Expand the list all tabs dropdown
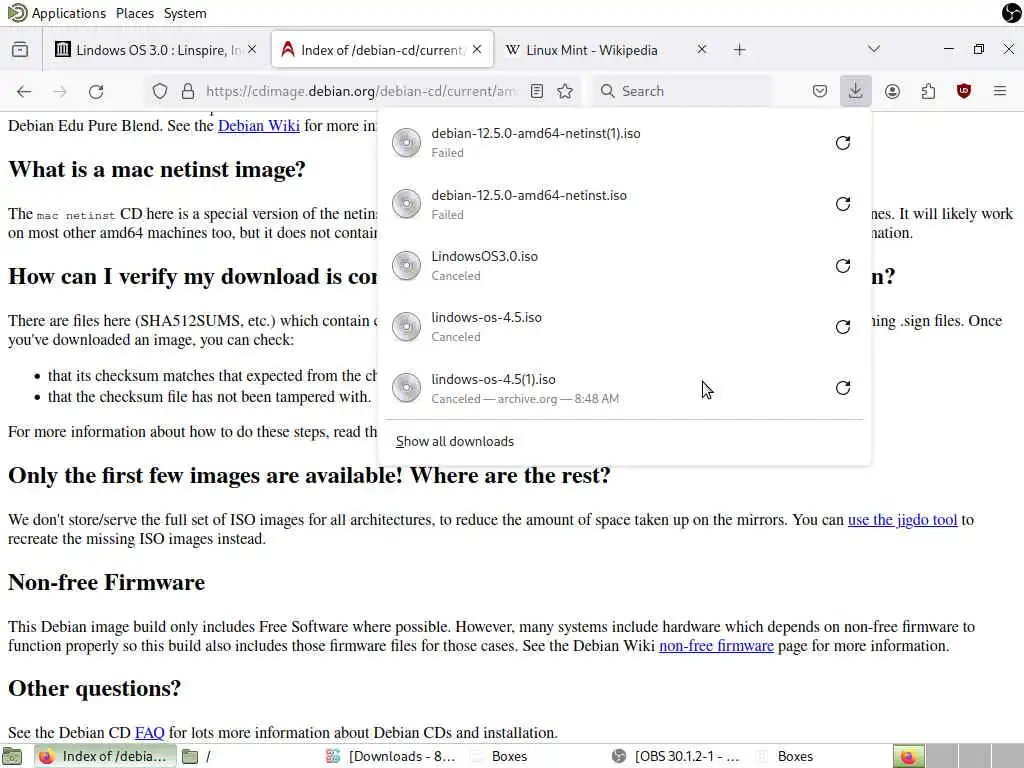Viewport: 1024px width, 768px height. pos(874,49)
